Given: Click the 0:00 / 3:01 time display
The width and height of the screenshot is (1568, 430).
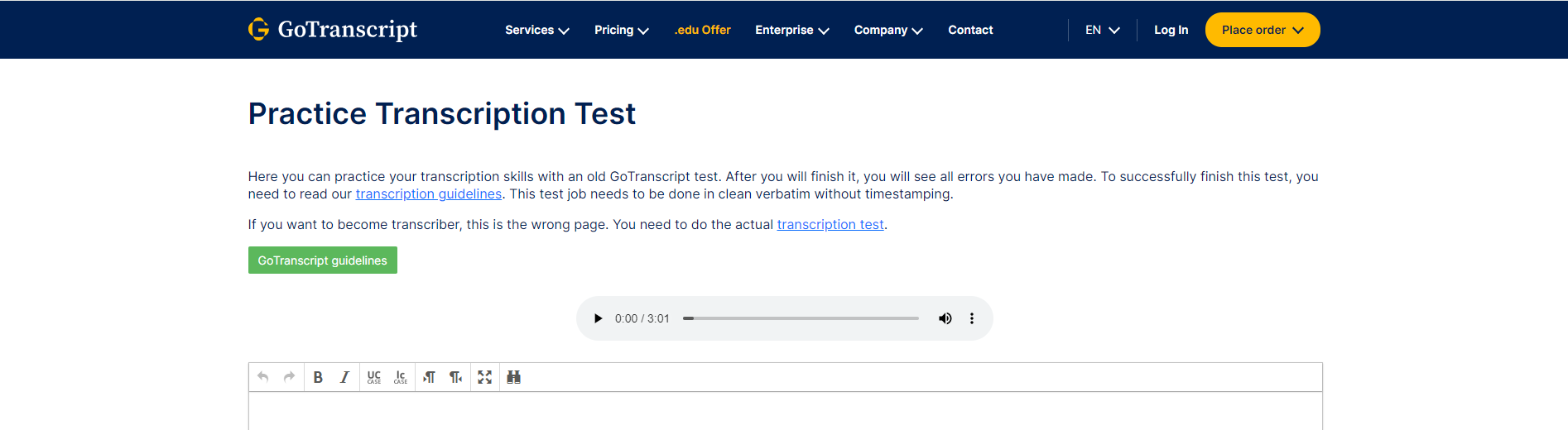Looking at the screenshot, I should pos(642,318).
